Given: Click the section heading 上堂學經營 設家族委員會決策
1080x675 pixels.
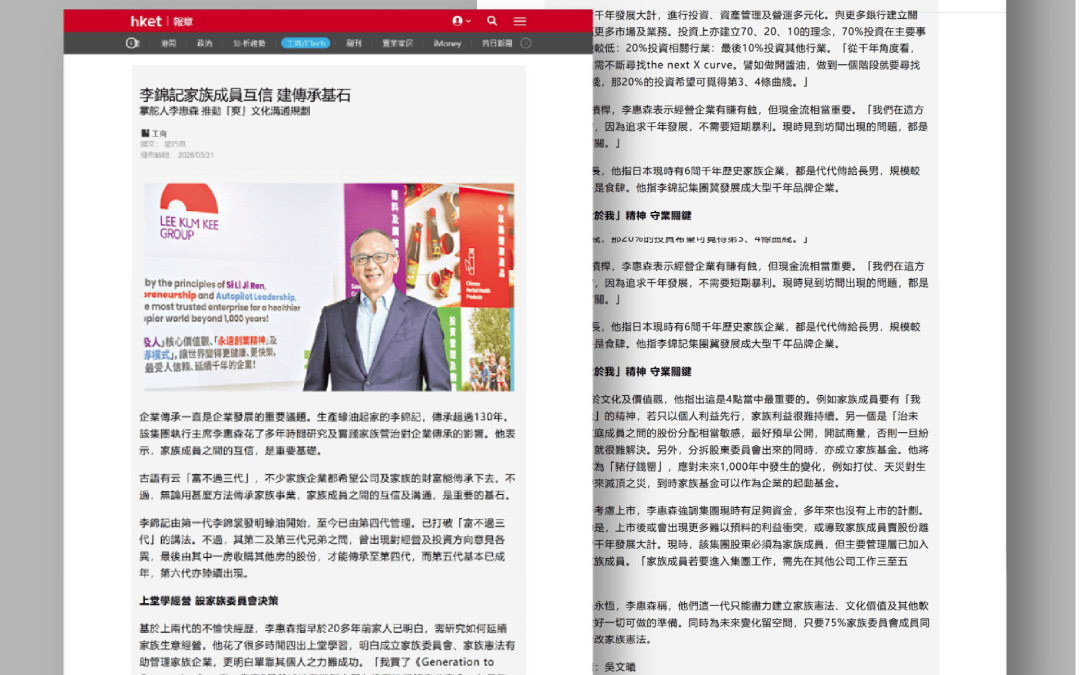Looking at the screenshot, I should tap(209, 601).
